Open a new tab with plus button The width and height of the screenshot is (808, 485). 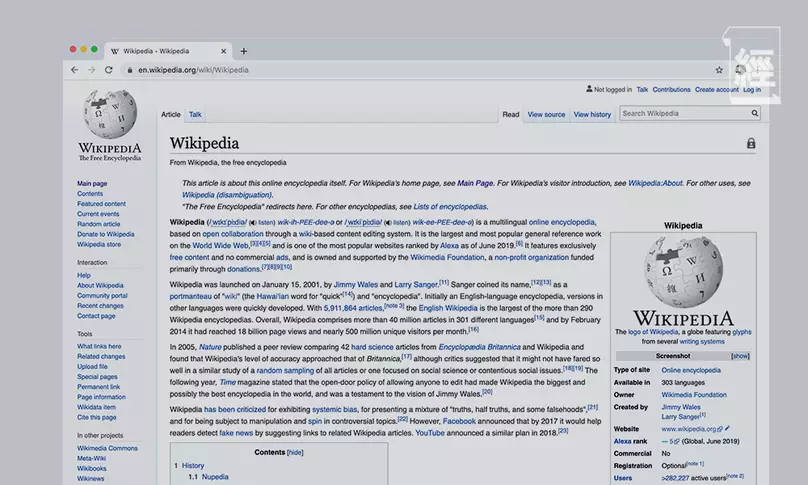point(244,51)
